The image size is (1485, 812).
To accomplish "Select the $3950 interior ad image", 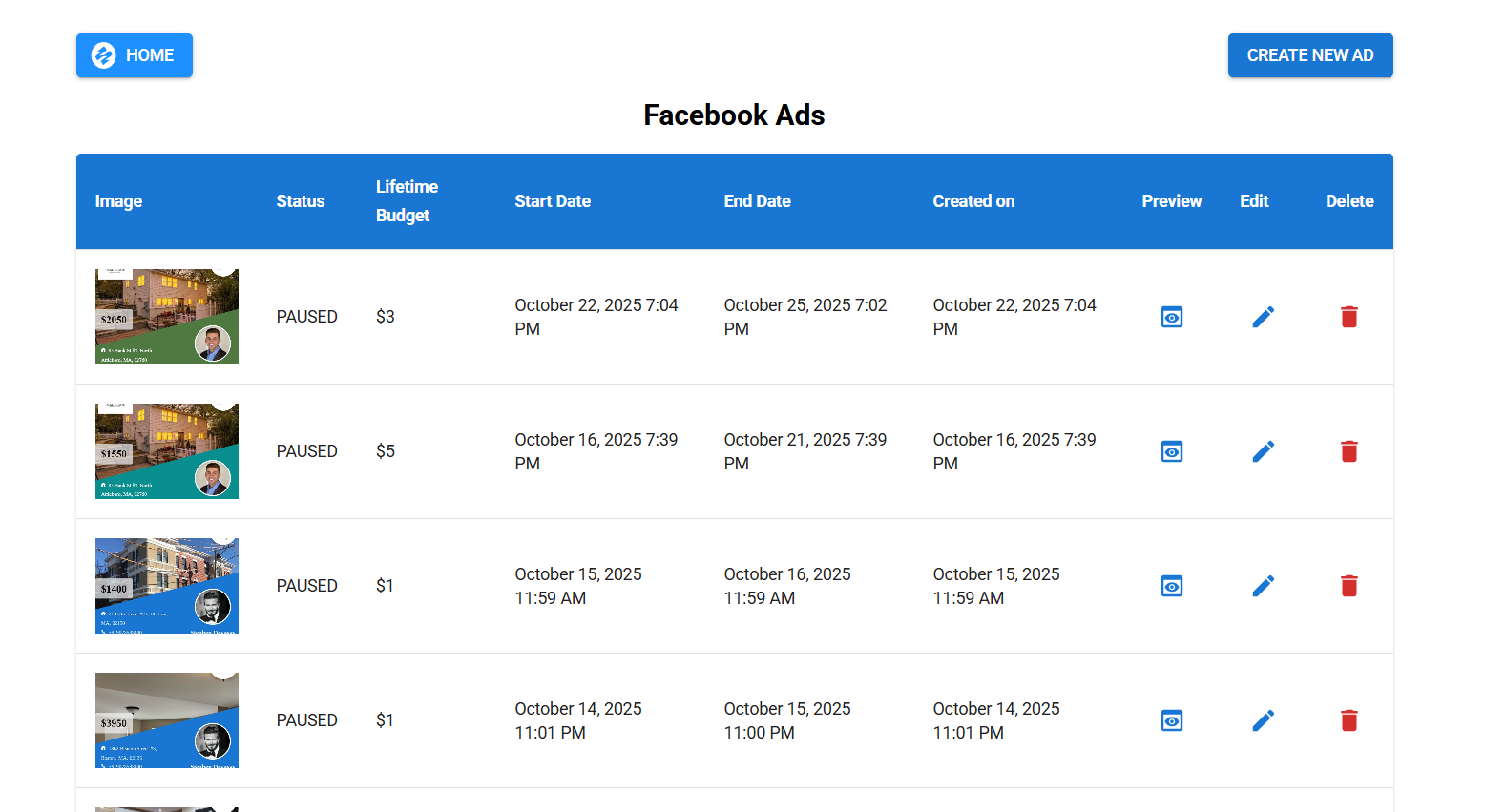I will pyautogui.click(x=167, y=720).
